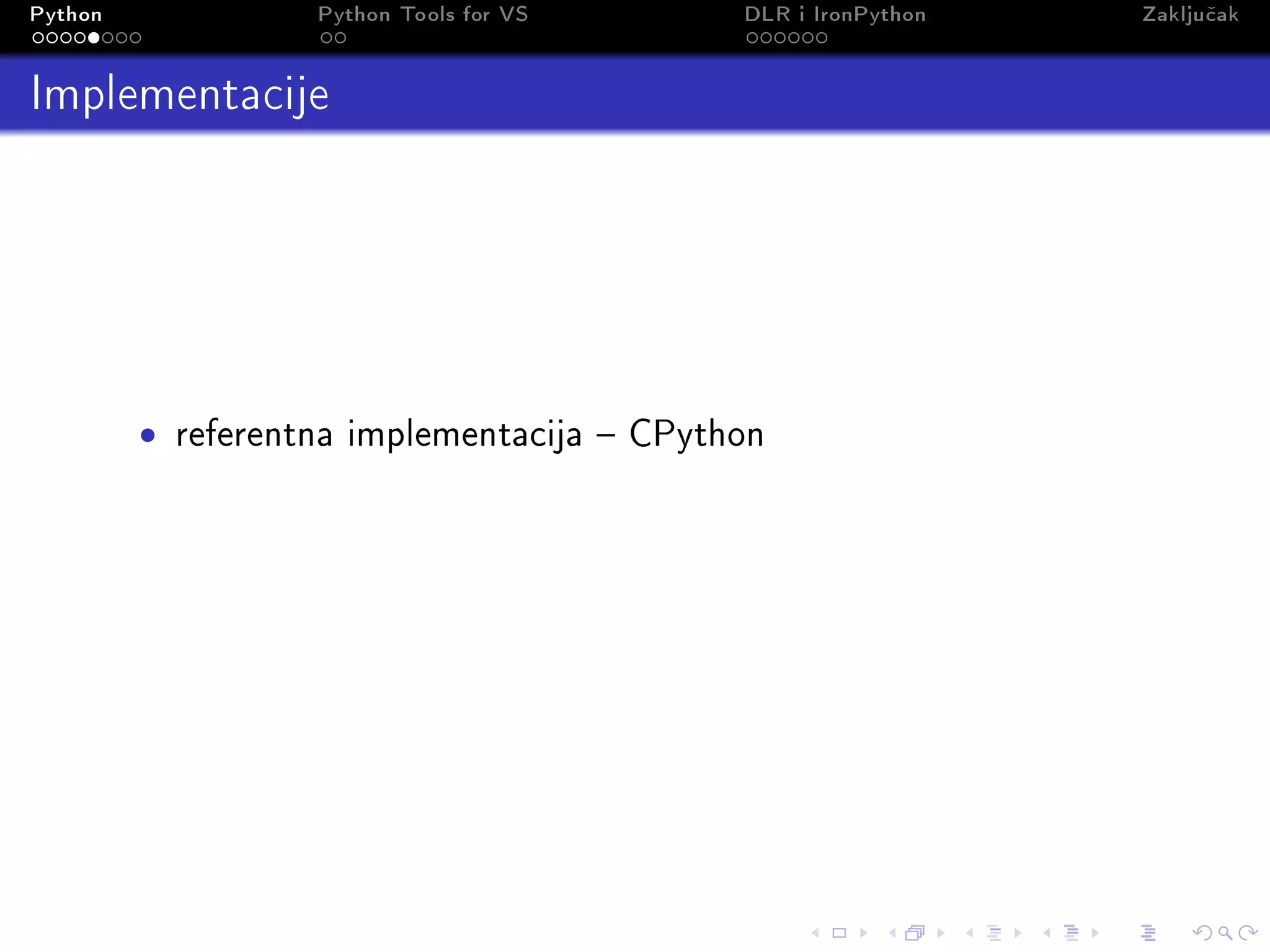This screenshot has width=1270, height=952.
Task: Select seventh slide circle under Python
Action: pyautogui.click(x=122, y=38)
